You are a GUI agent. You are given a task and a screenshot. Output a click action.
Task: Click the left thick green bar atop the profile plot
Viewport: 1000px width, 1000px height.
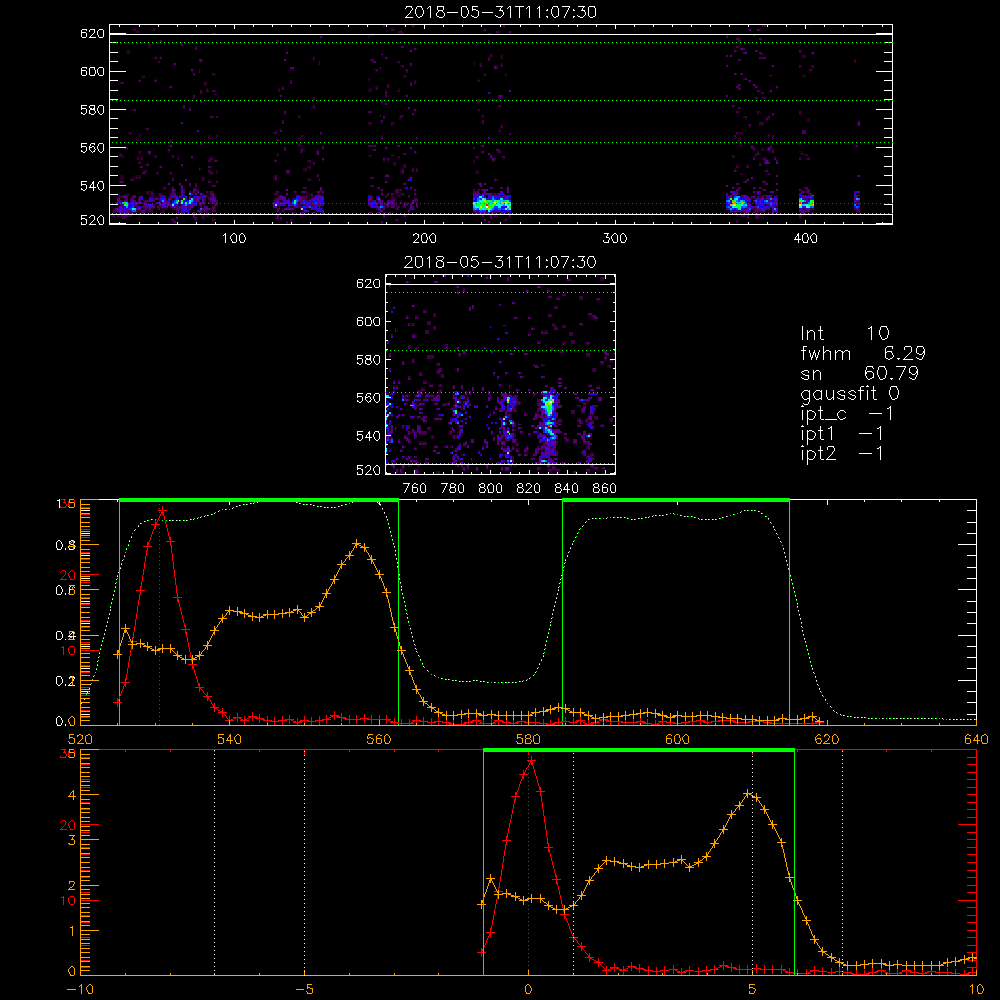(259, 500)
